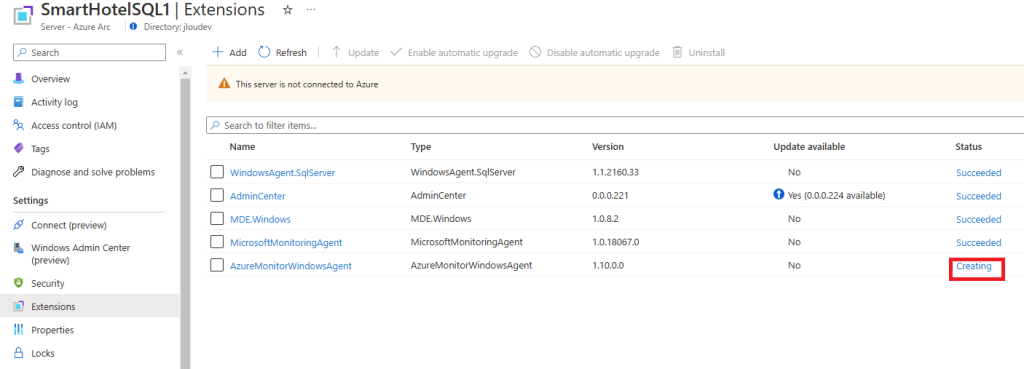Screen dimensions: 1024x369
Task: Open the ellipsis more options menu in title
Action: pyautogui.click(x=311, y=10)
